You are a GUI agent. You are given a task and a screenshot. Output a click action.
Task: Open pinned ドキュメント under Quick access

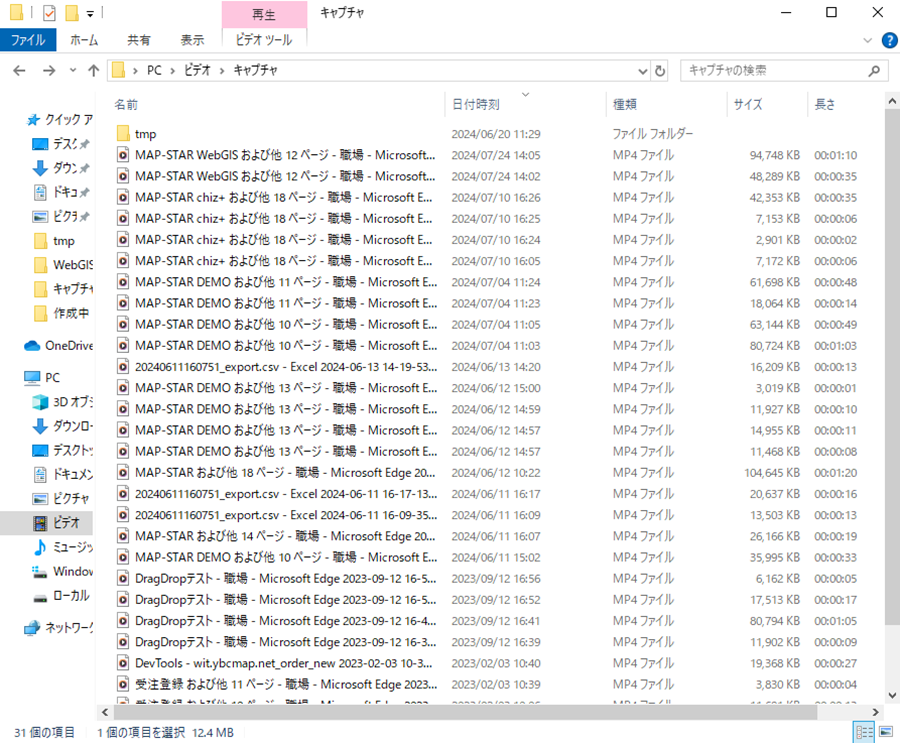[63, 192]
